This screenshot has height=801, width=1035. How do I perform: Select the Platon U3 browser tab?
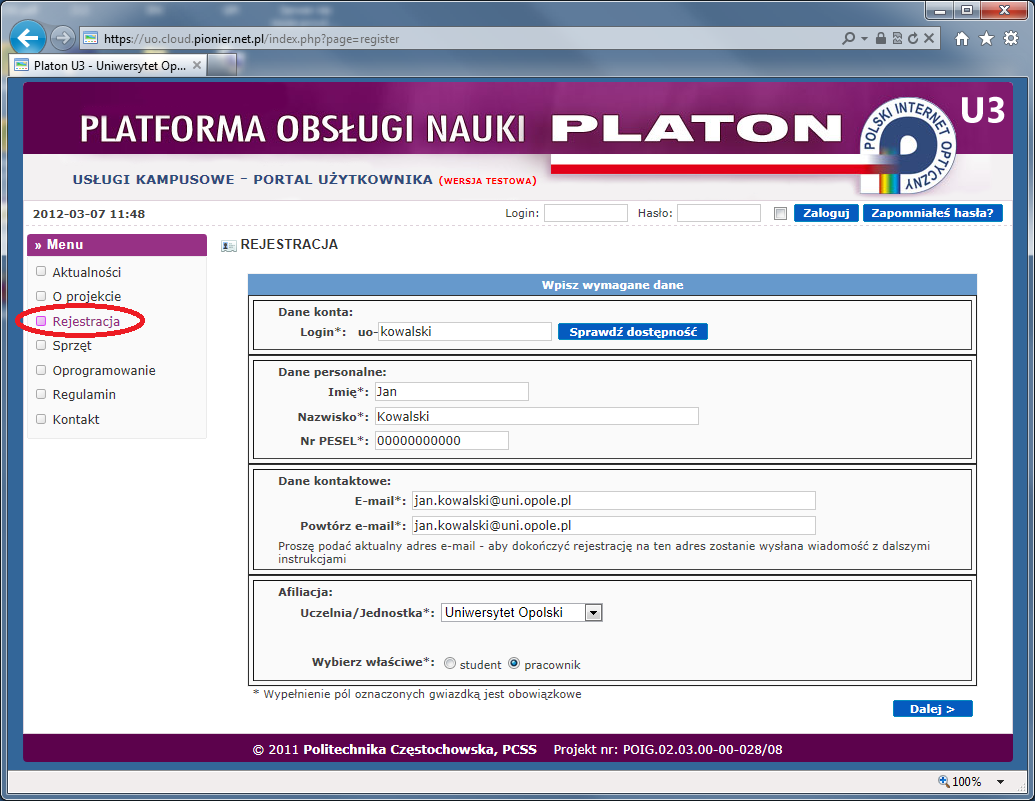108,65
